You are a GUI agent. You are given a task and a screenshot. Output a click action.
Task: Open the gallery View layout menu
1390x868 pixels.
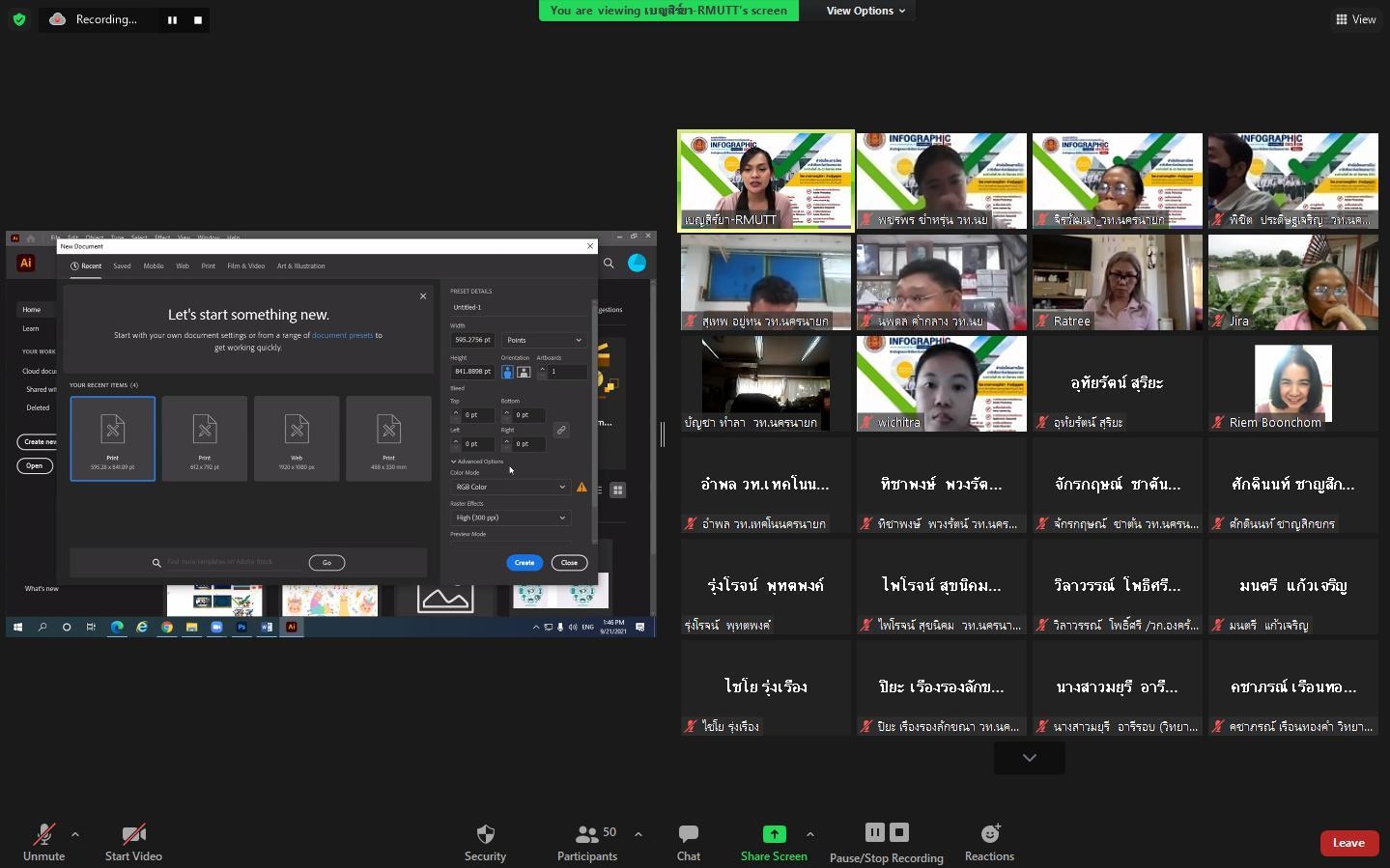pyautogui.click(x=1356, y=19)
